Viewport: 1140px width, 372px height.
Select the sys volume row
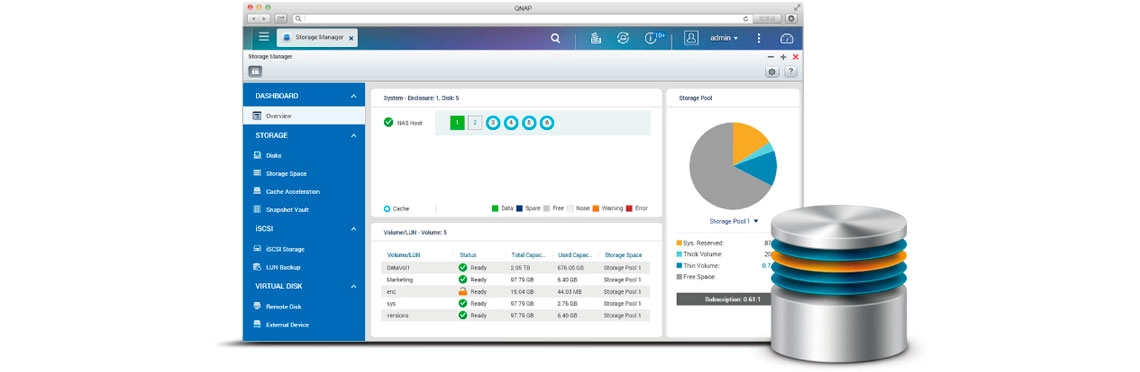516,303
